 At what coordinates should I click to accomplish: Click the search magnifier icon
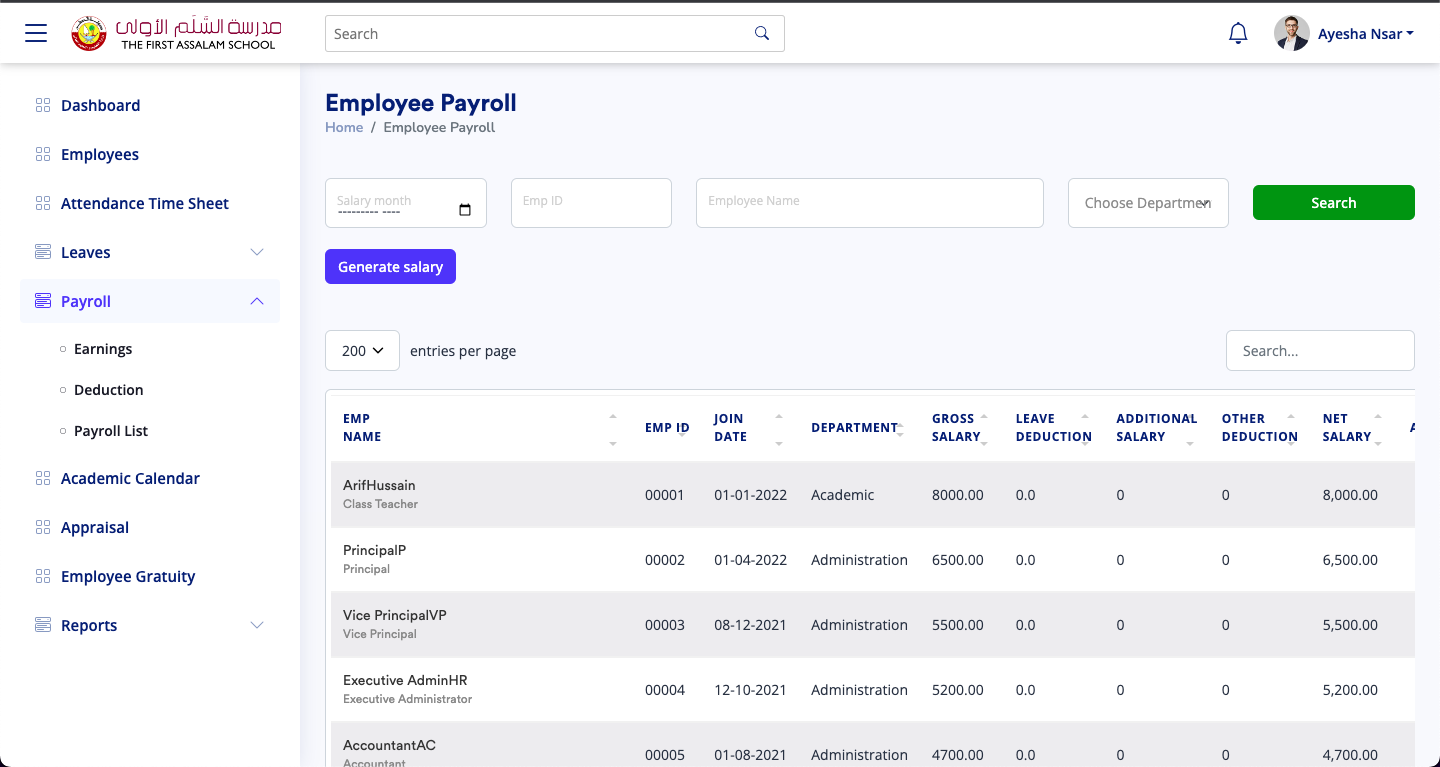point(761,33)
